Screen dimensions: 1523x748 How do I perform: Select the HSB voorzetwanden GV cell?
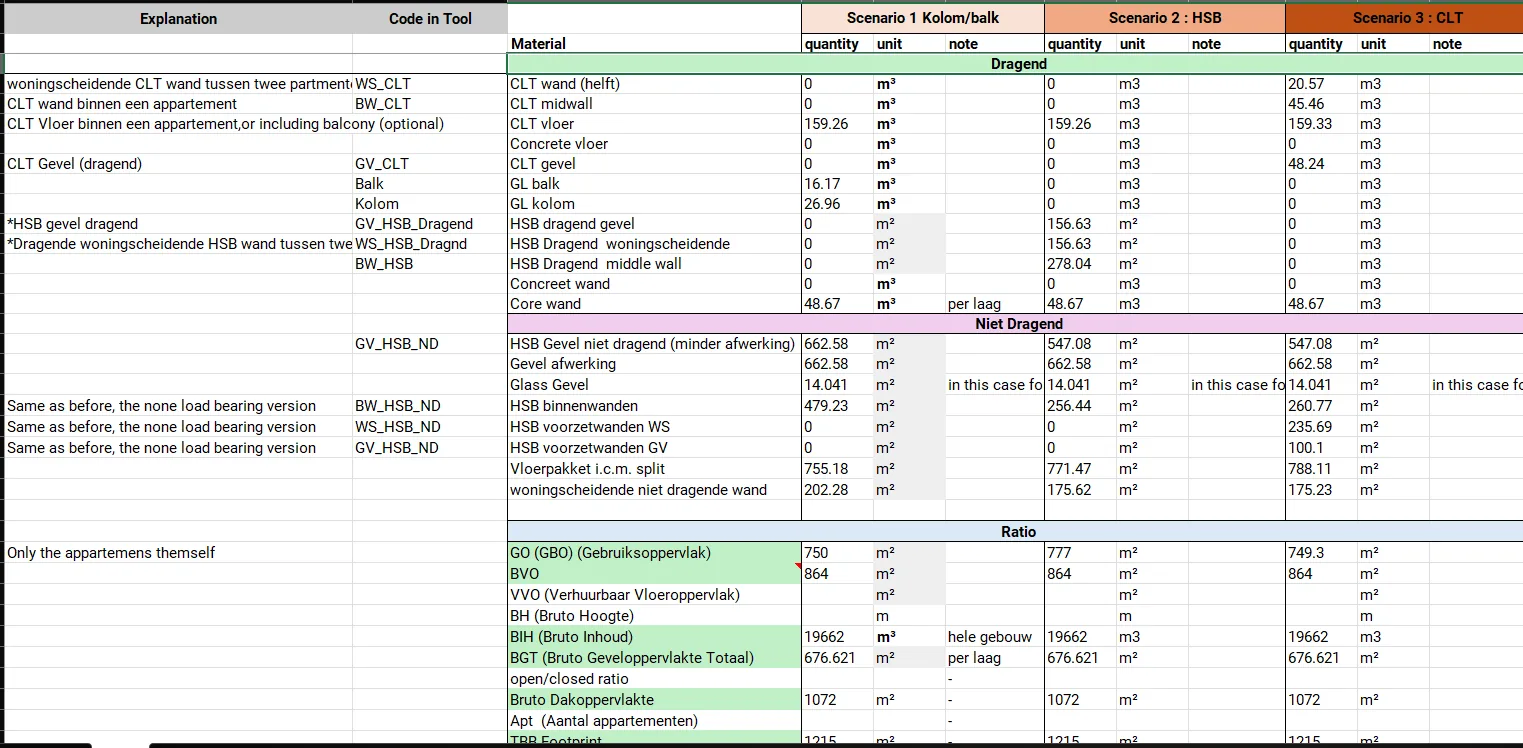tap(654, 448)
